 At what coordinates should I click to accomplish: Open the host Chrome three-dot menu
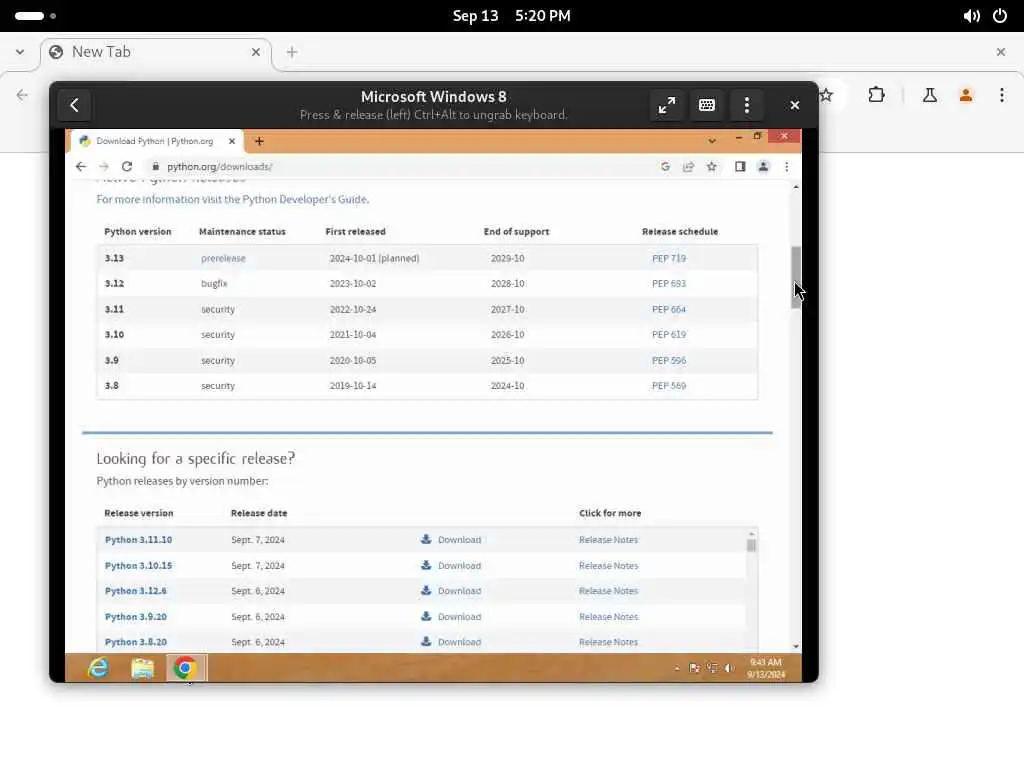[1002, 95]
